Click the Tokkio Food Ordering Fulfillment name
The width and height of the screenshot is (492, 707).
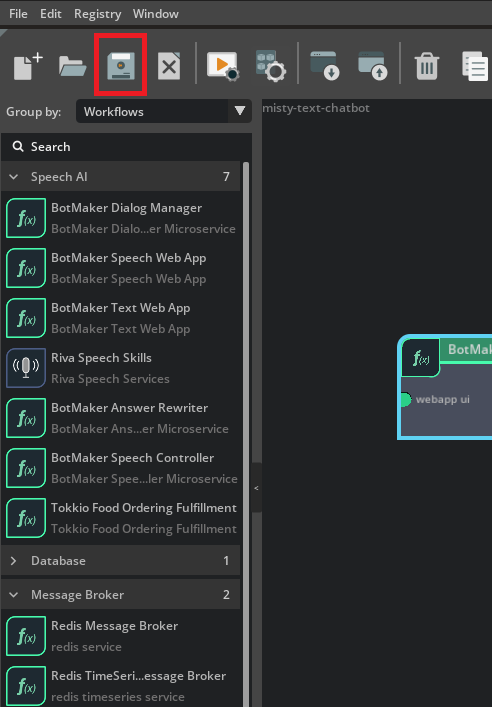point(143,508)
